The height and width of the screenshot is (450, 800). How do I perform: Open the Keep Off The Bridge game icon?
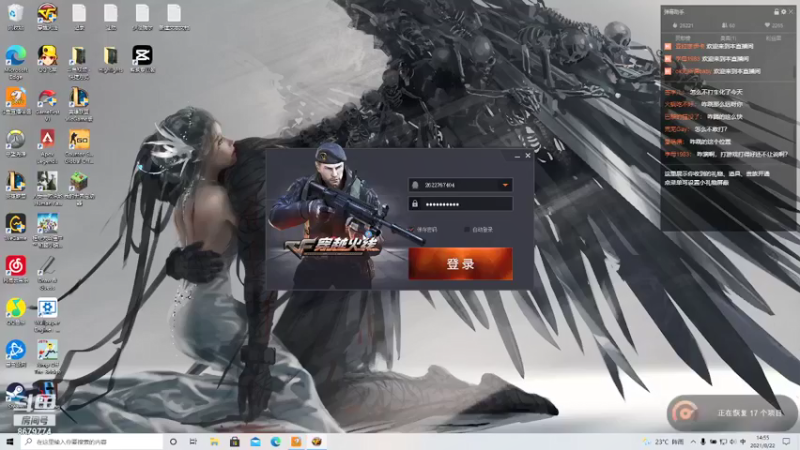click(x=47, y=350)
